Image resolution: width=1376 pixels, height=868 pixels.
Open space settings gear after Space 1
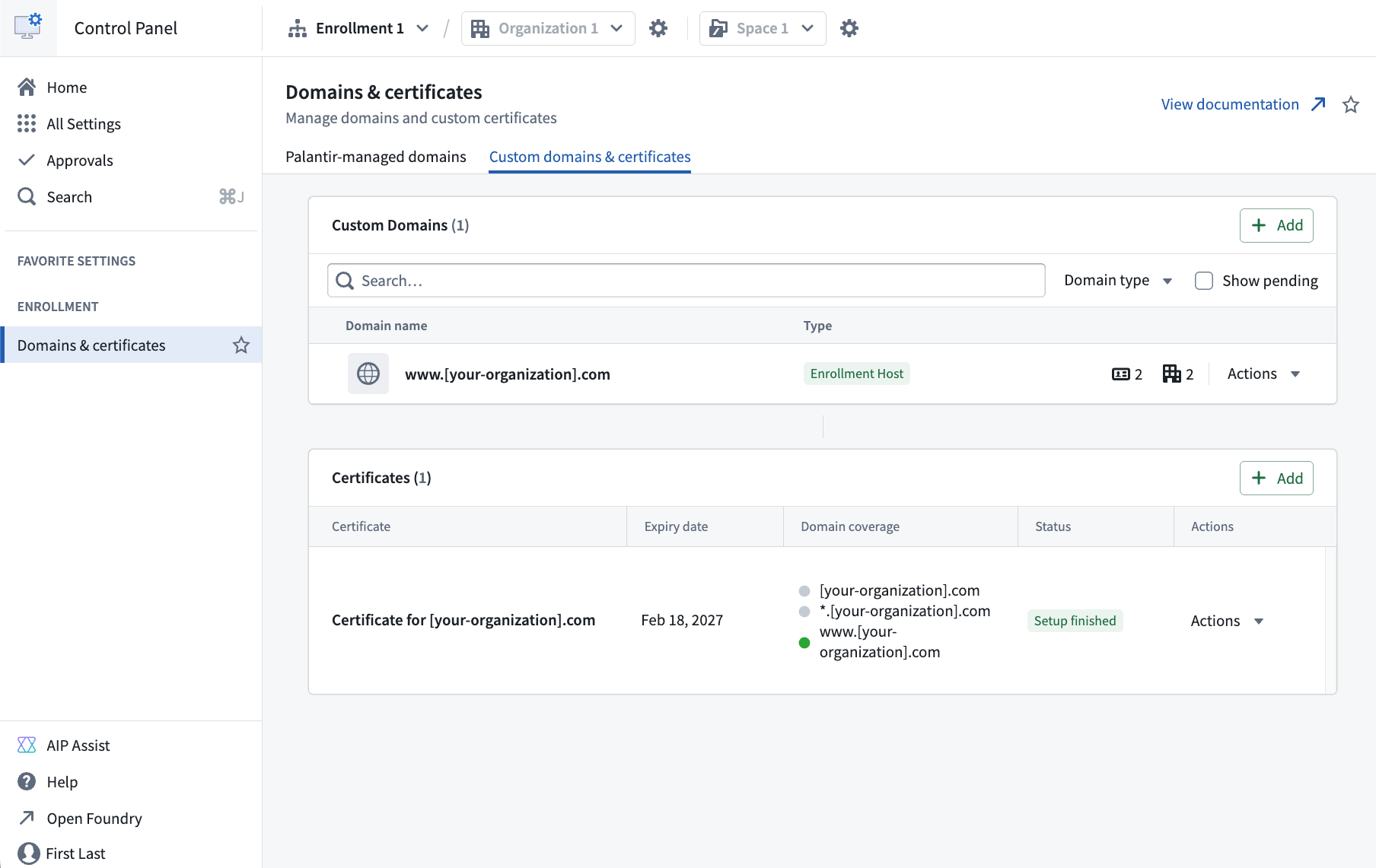[x=849, y=28]
